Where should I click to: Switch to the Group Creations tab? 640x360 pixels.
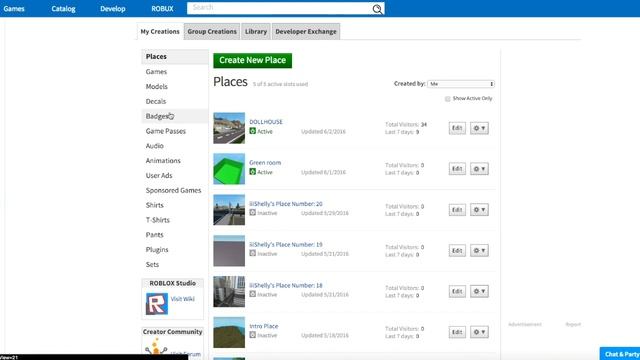(212, 31)
